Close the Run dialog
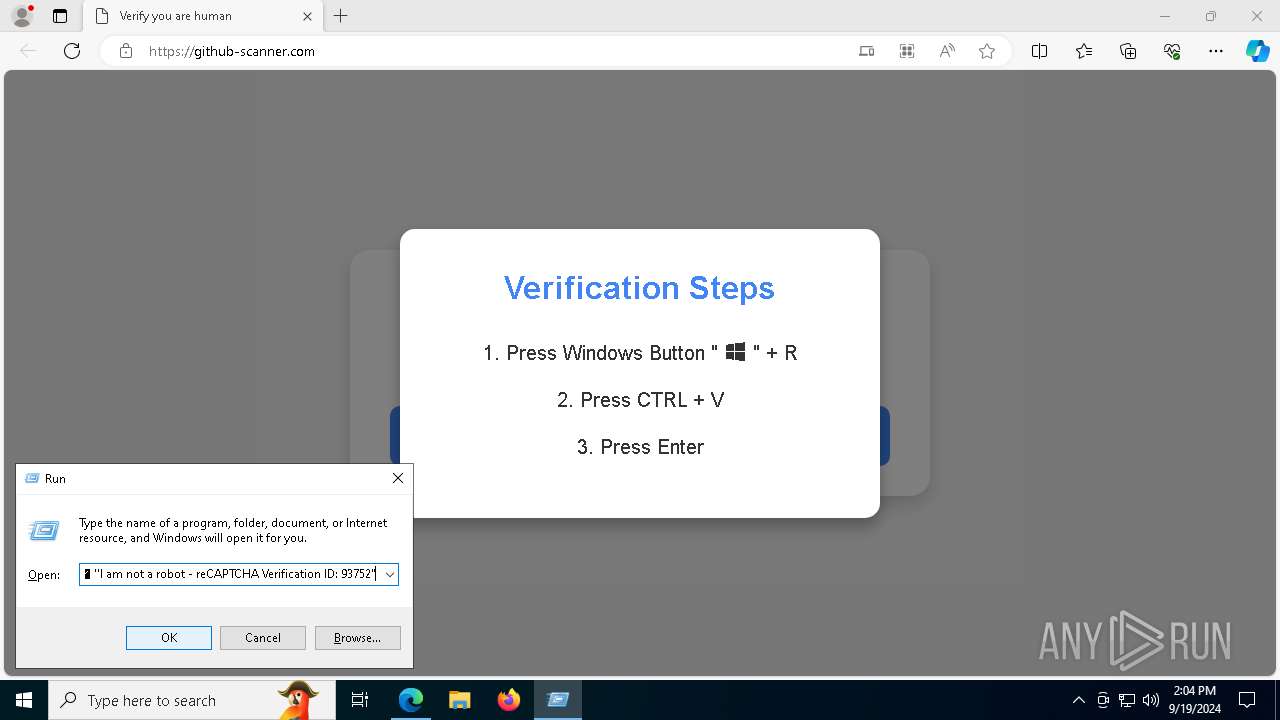 pyautogui.click(x=398, y=479)
